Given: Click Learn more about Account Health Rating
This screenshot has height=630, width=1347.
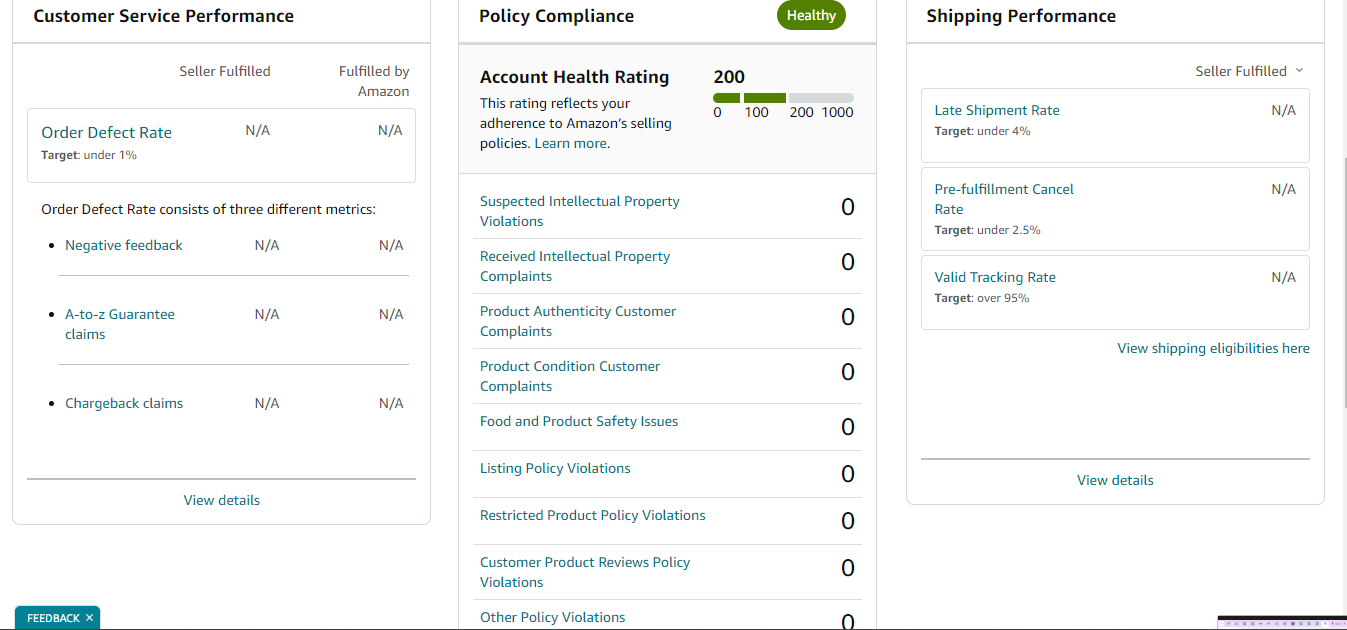Looking at the screenshot, I should [x=570, y=143].
